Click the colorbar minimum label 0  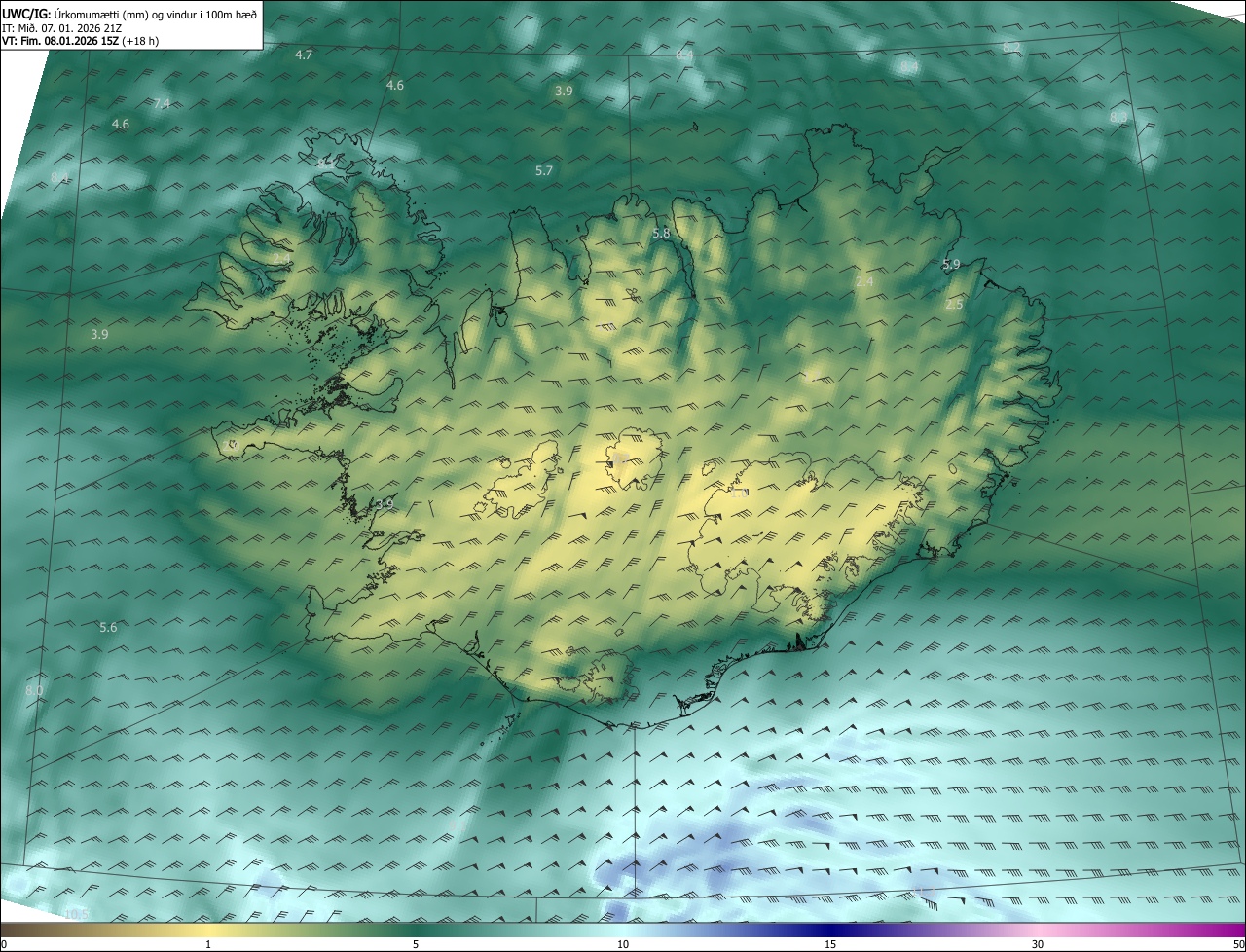(x=4, y=944)
